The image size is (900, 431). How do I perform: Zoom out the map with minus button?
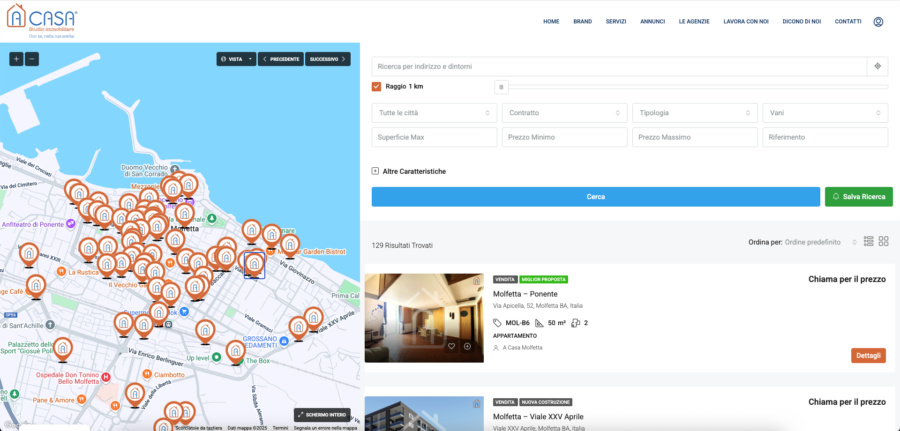[32, 59]
